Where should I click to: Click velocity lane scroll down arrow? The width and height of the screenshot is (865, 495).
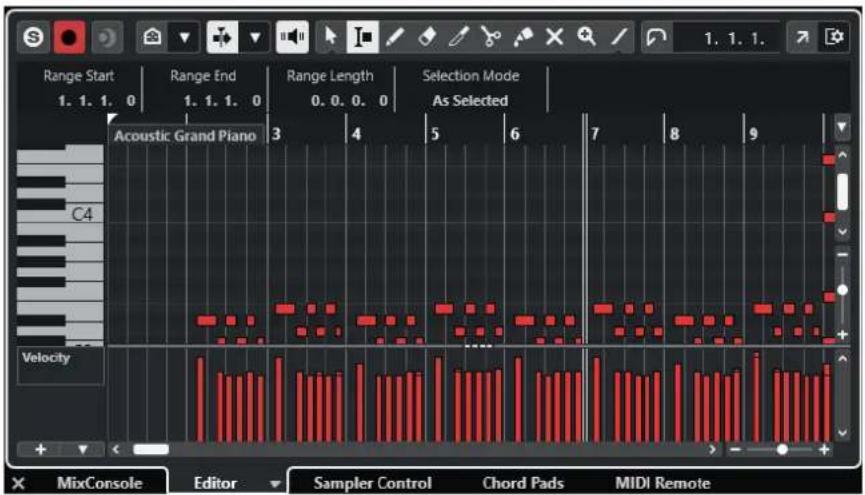click(x=842, y=433)
